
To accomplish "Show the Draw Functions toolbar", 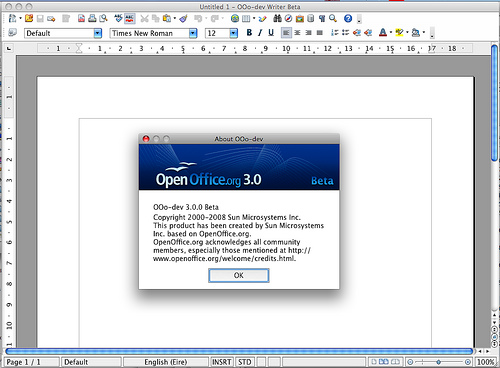I will point(263,19).
